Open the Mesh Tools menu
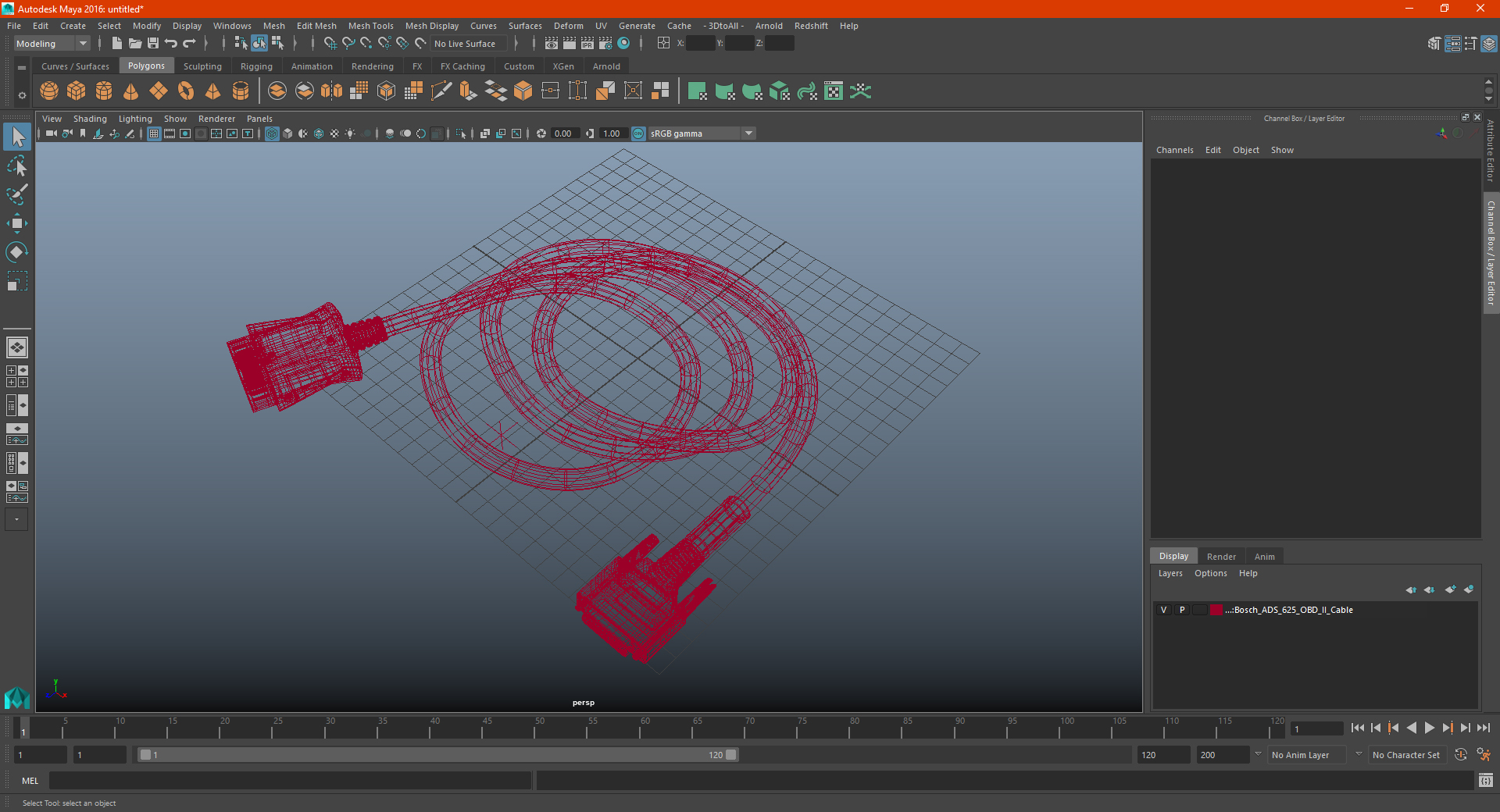1500x812 pixels. pyautogui.click(x=370, y=26)
